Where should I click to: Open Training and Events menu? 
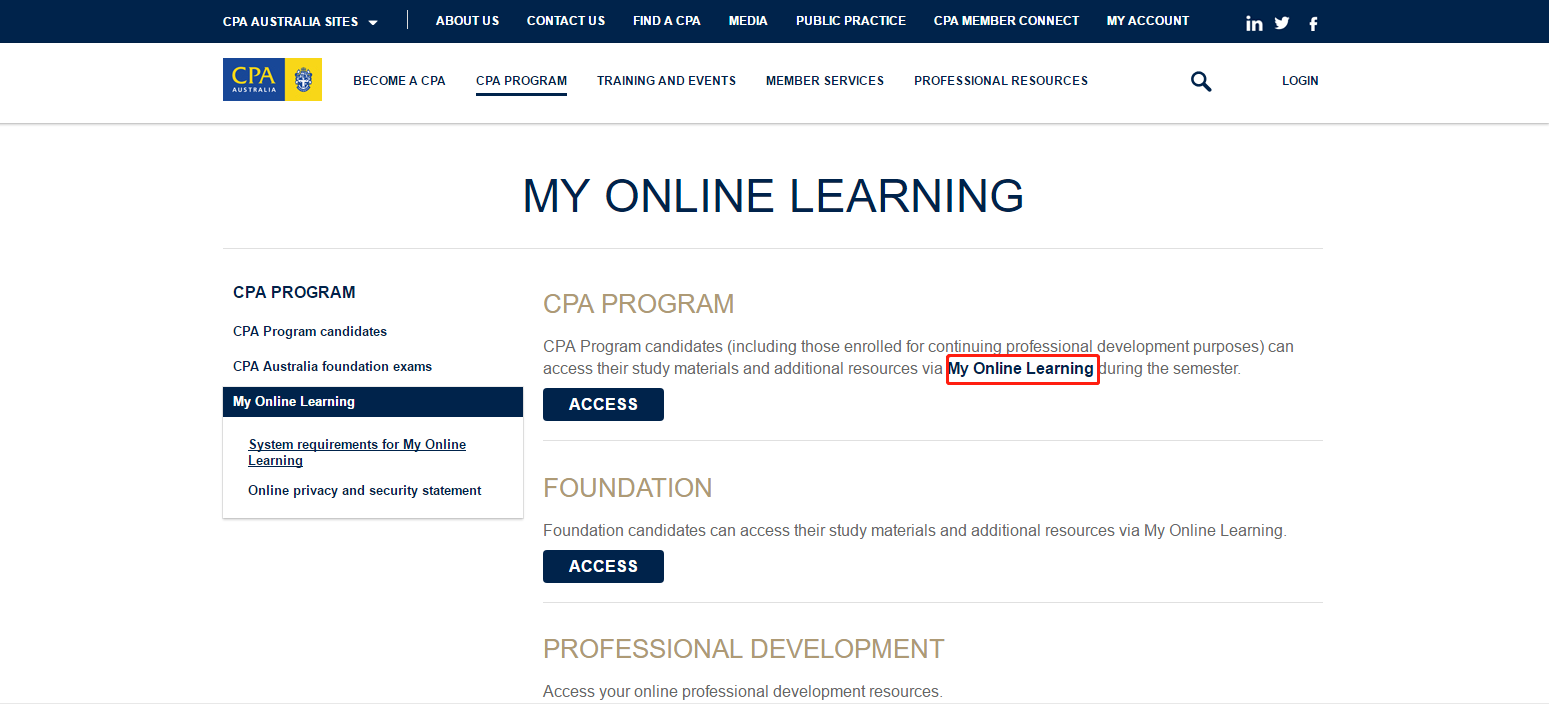pos(666,81)
